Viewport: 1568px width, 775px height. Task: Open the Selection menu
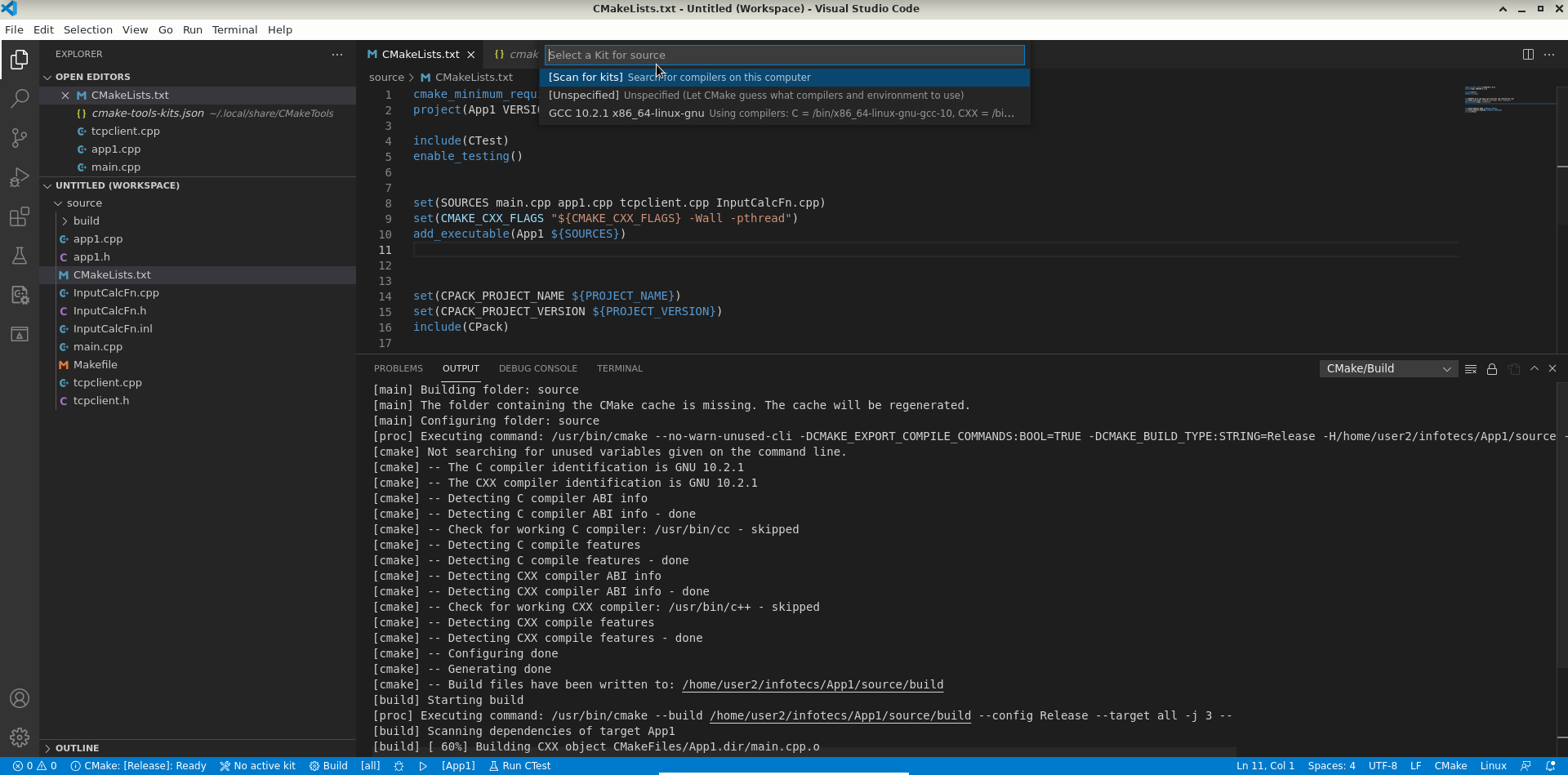tap(88, 29)
